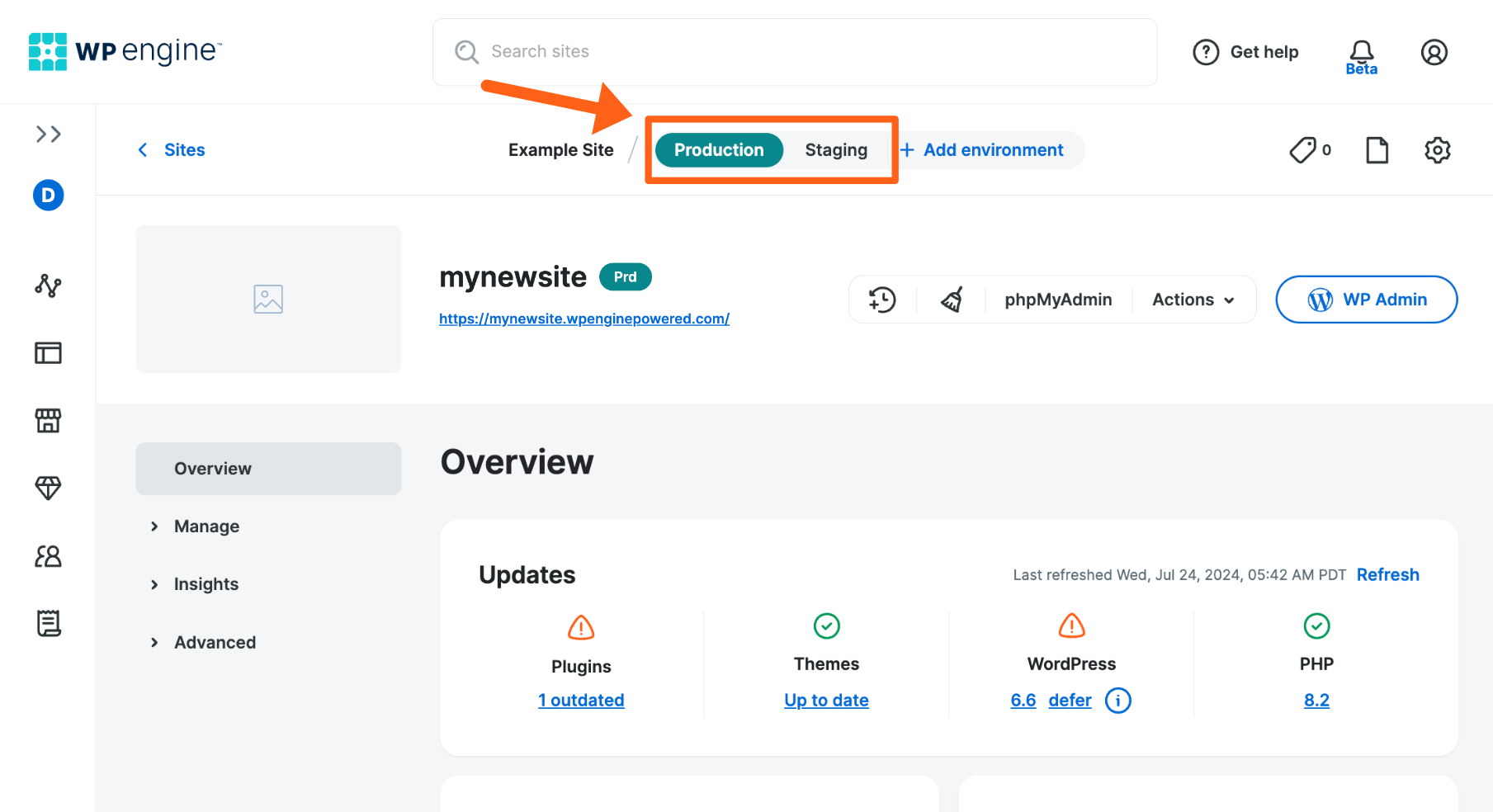The width and height of the screenshot is (1493, 812).
Task: Clear cache using the broom icon
Action: [x=950, y=299]
